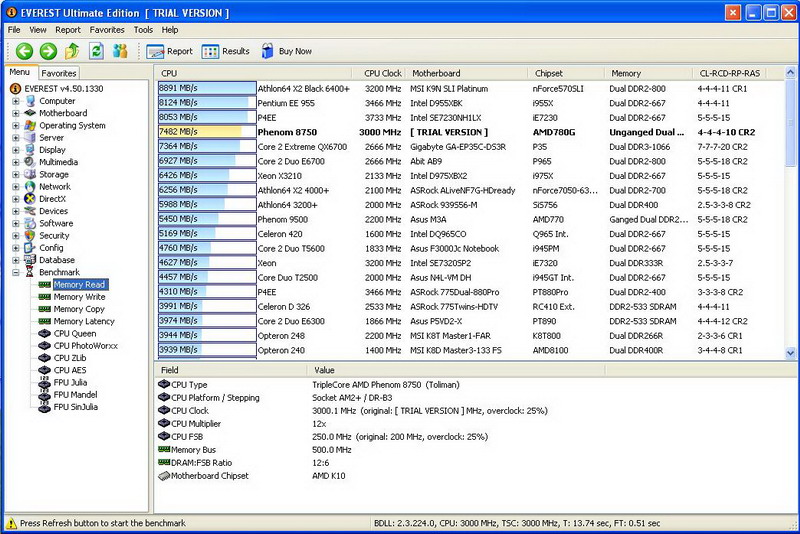This screenshot has height=534, width=800.
Task: Click the results scrollbar down arrow
Action: click(790, 352)
